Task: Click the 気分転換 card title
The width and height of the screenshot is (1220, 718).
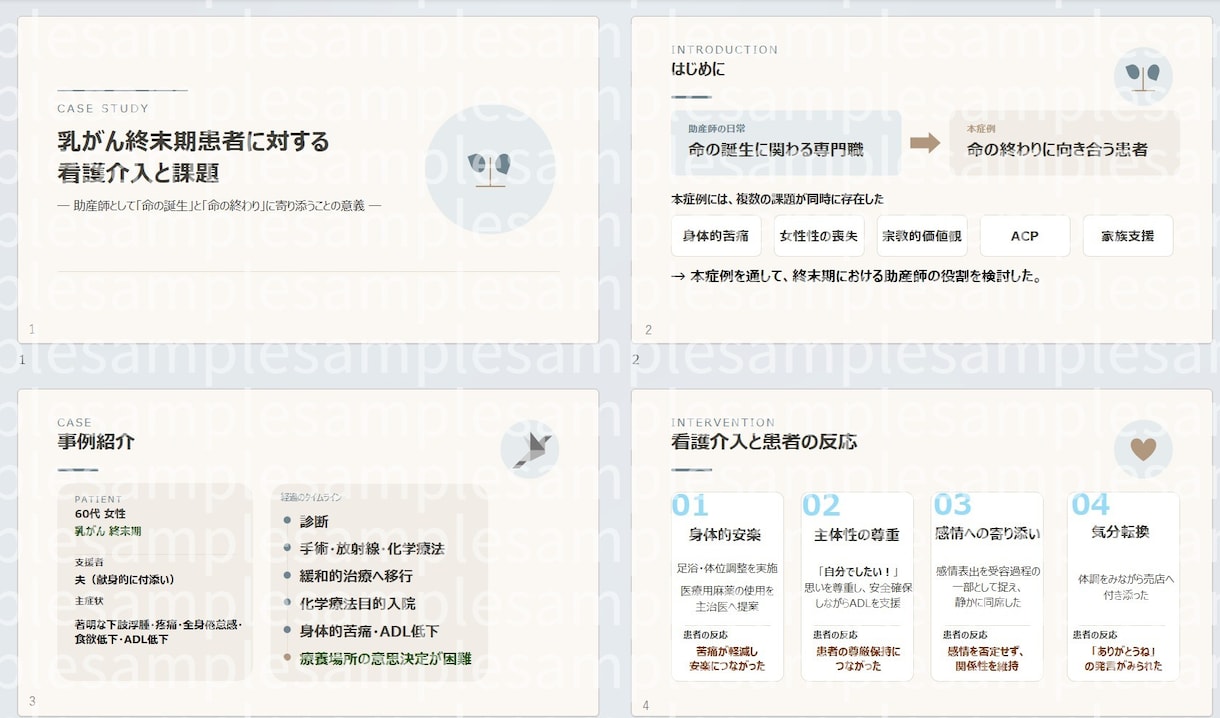Action: (x=1120, y=533)
